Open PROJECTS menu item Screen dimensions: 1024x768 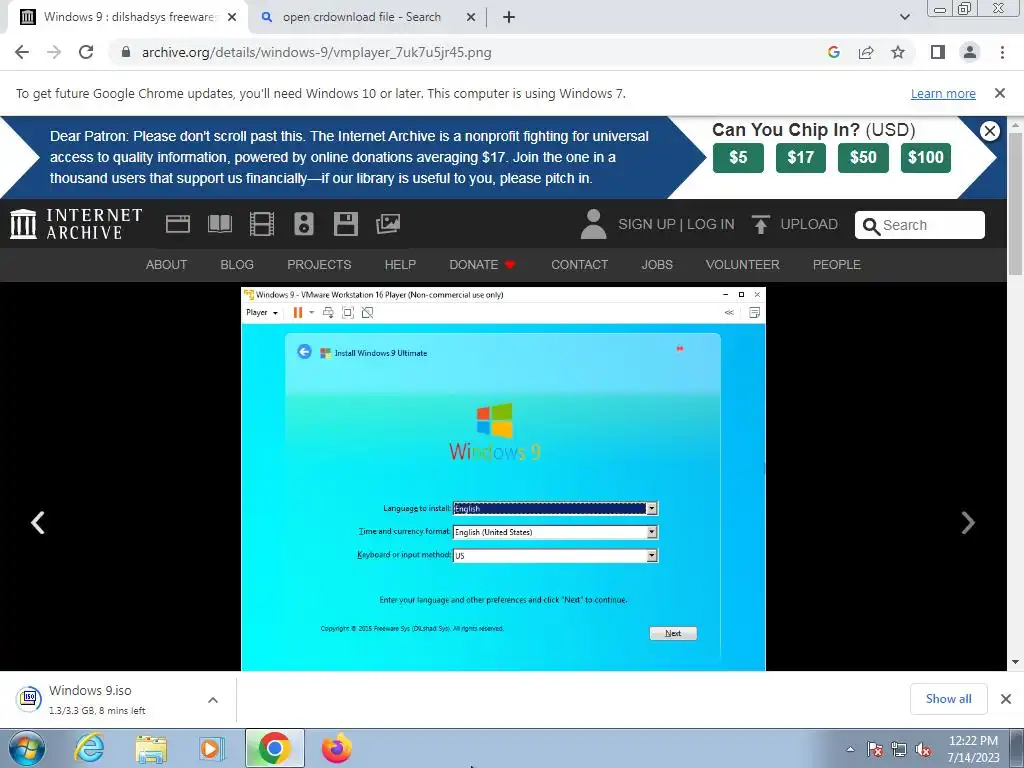point(319,264)
